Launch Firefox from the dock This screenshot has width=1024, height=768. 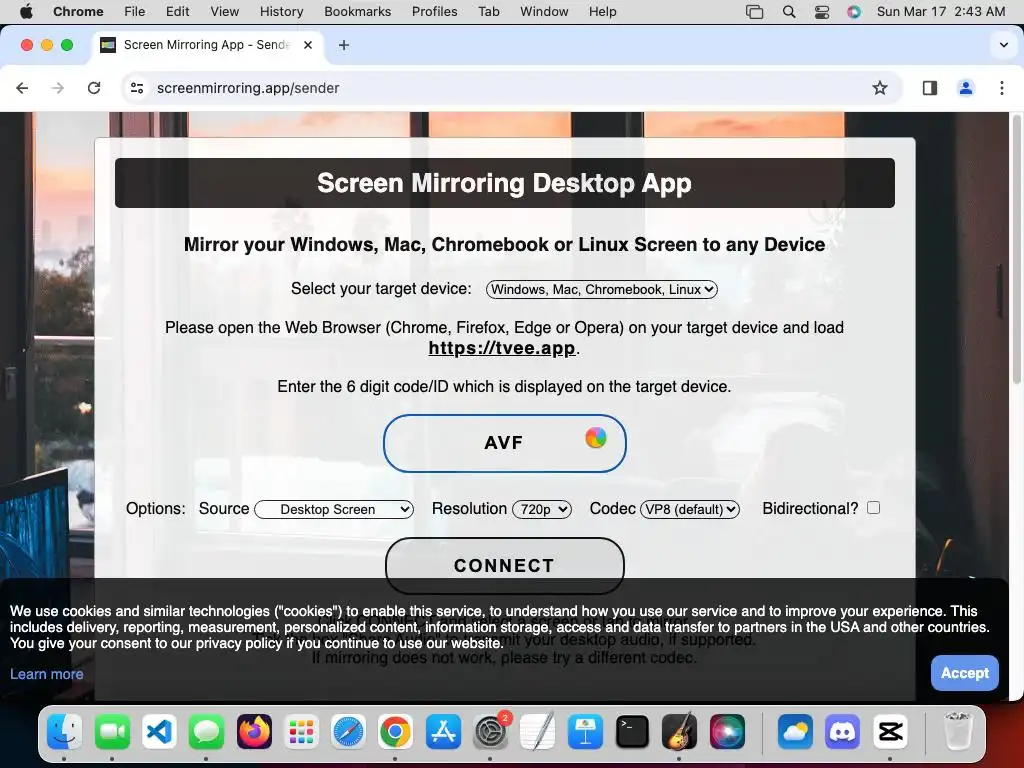coord(254,731)
